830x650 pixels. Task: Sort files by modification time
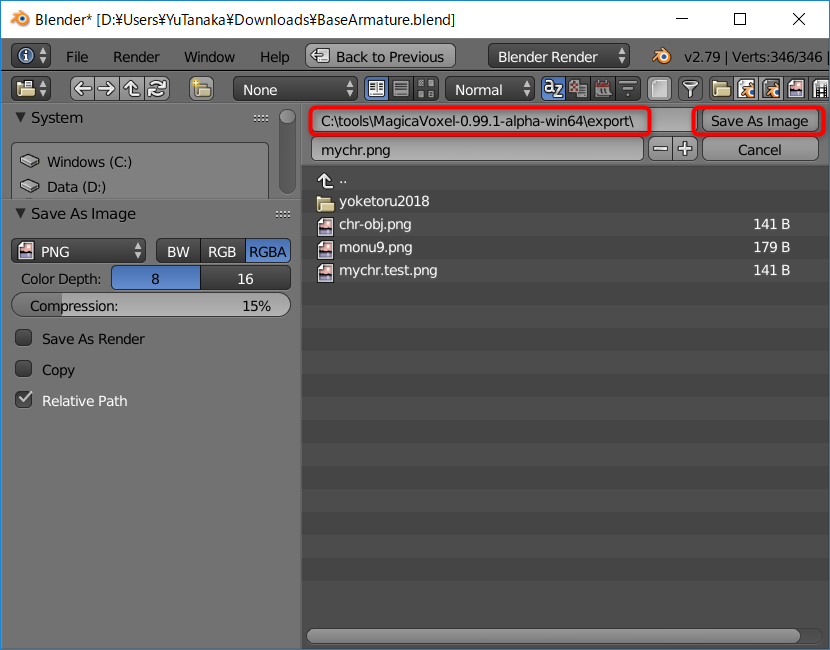point(603,88)
